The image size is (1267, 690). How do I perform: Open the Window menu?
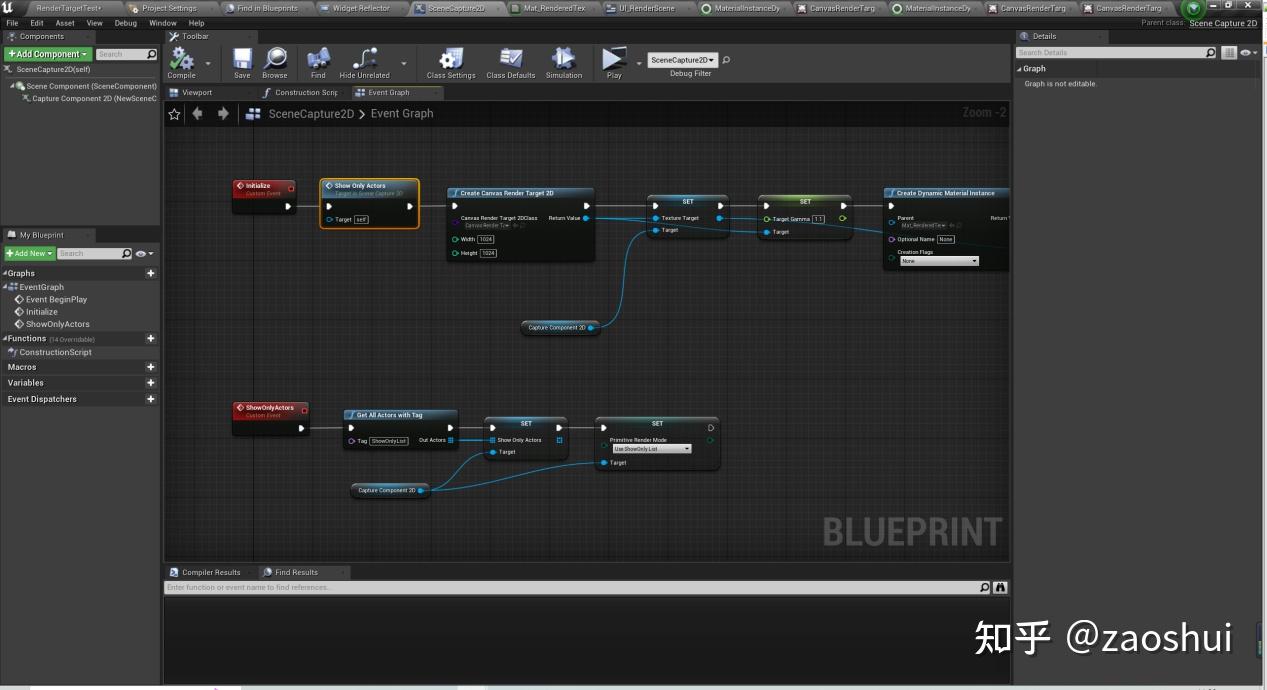[163, 23]
